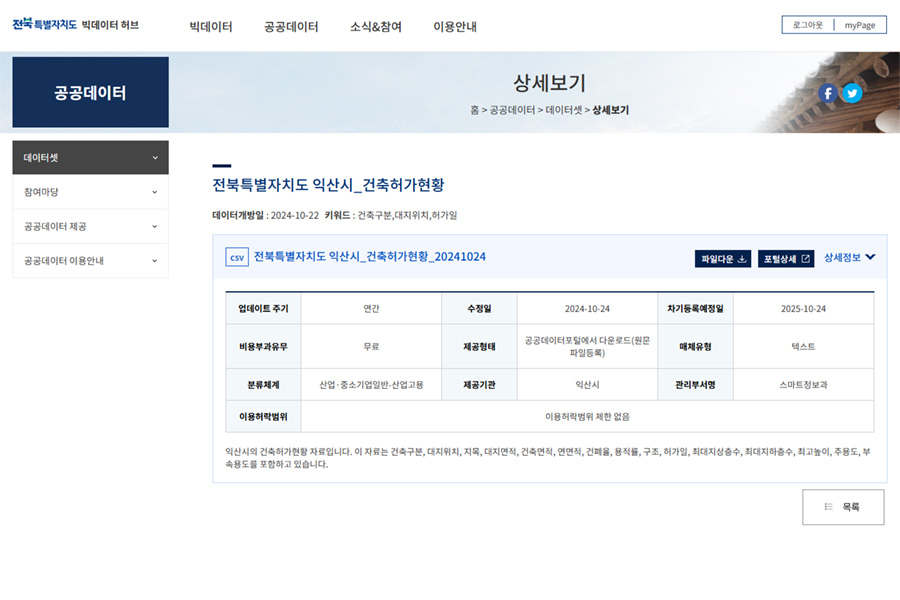Share the page on Facebook
The image size is (900, 600).
[828, 93]
